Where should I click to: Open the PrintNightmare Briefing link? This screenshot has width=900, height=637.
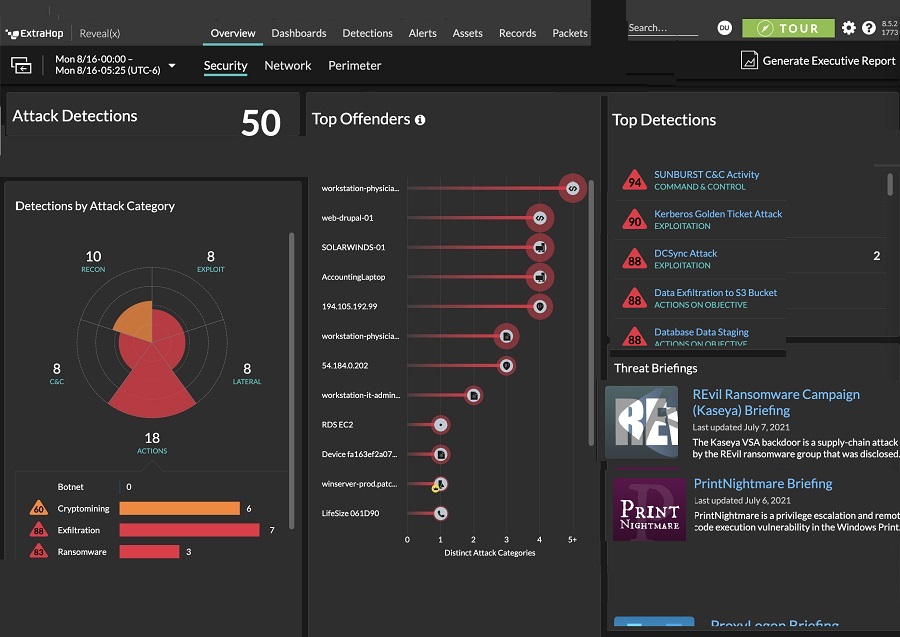point(763,484)
